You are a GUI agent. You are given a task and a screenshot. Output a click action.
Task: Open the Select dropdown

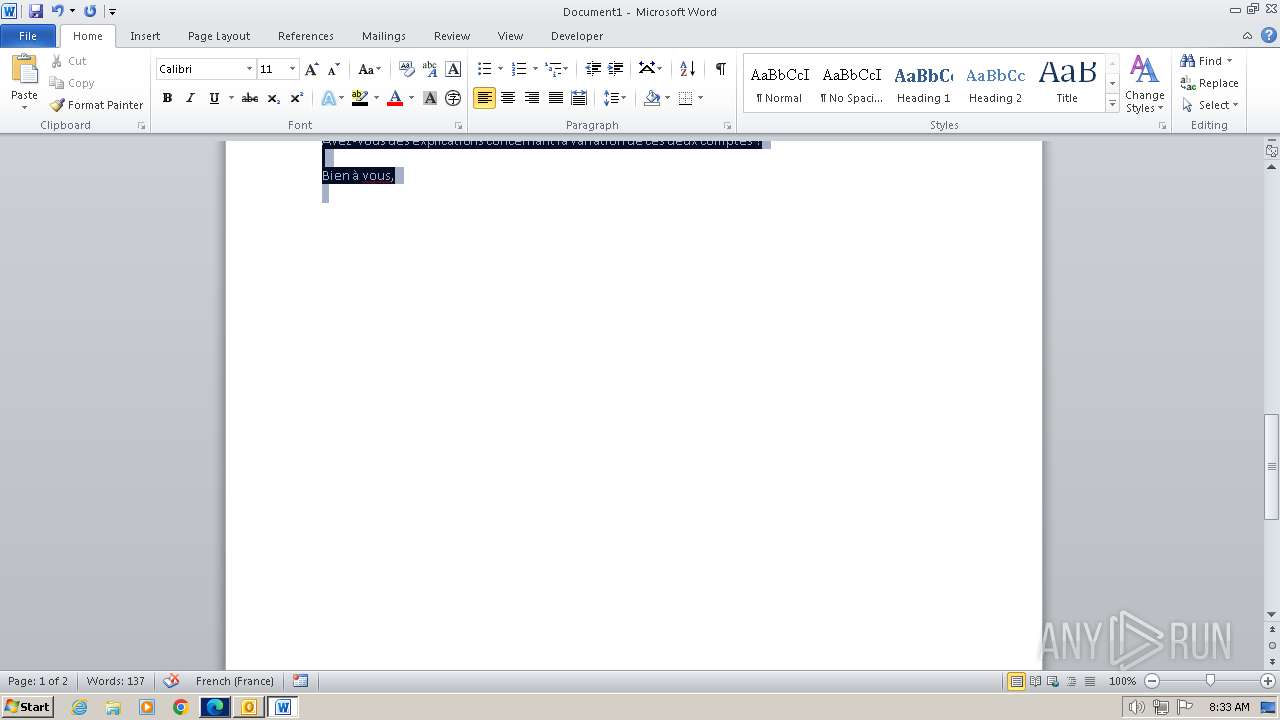coord(1210,105)
